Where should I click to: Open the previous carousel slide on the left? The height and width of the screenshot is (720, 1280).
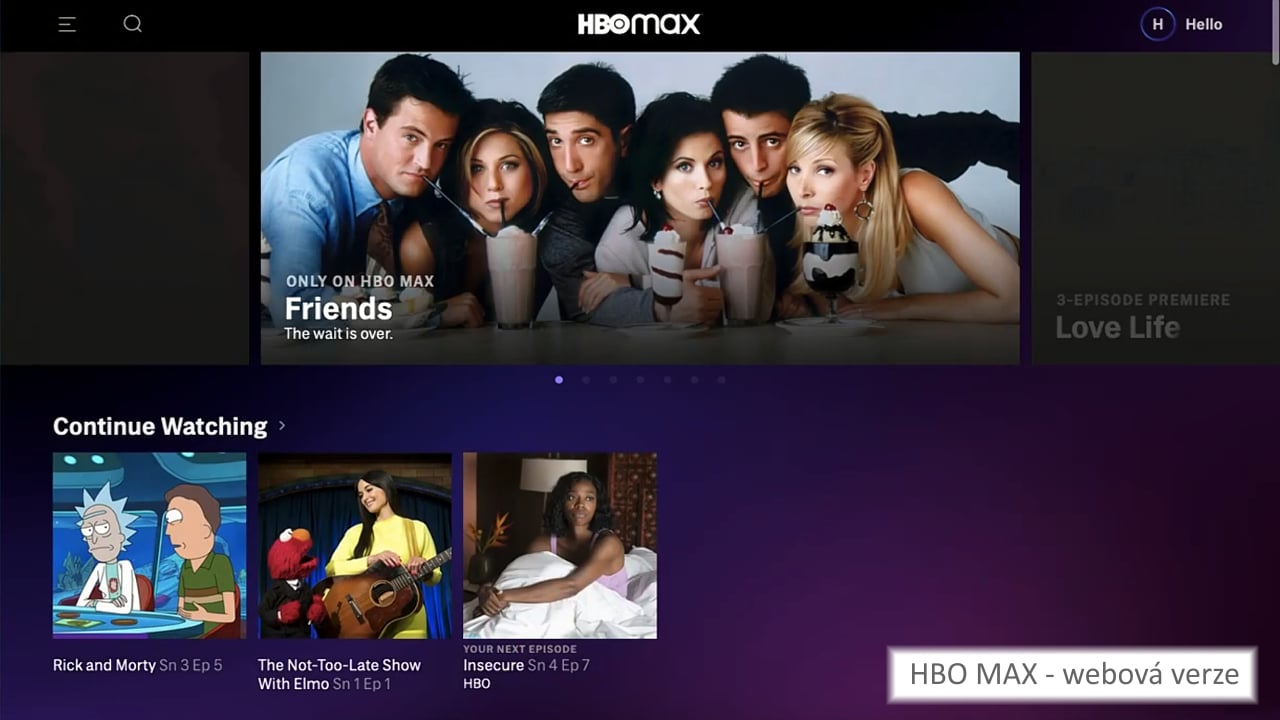click(x=125, y=205)
